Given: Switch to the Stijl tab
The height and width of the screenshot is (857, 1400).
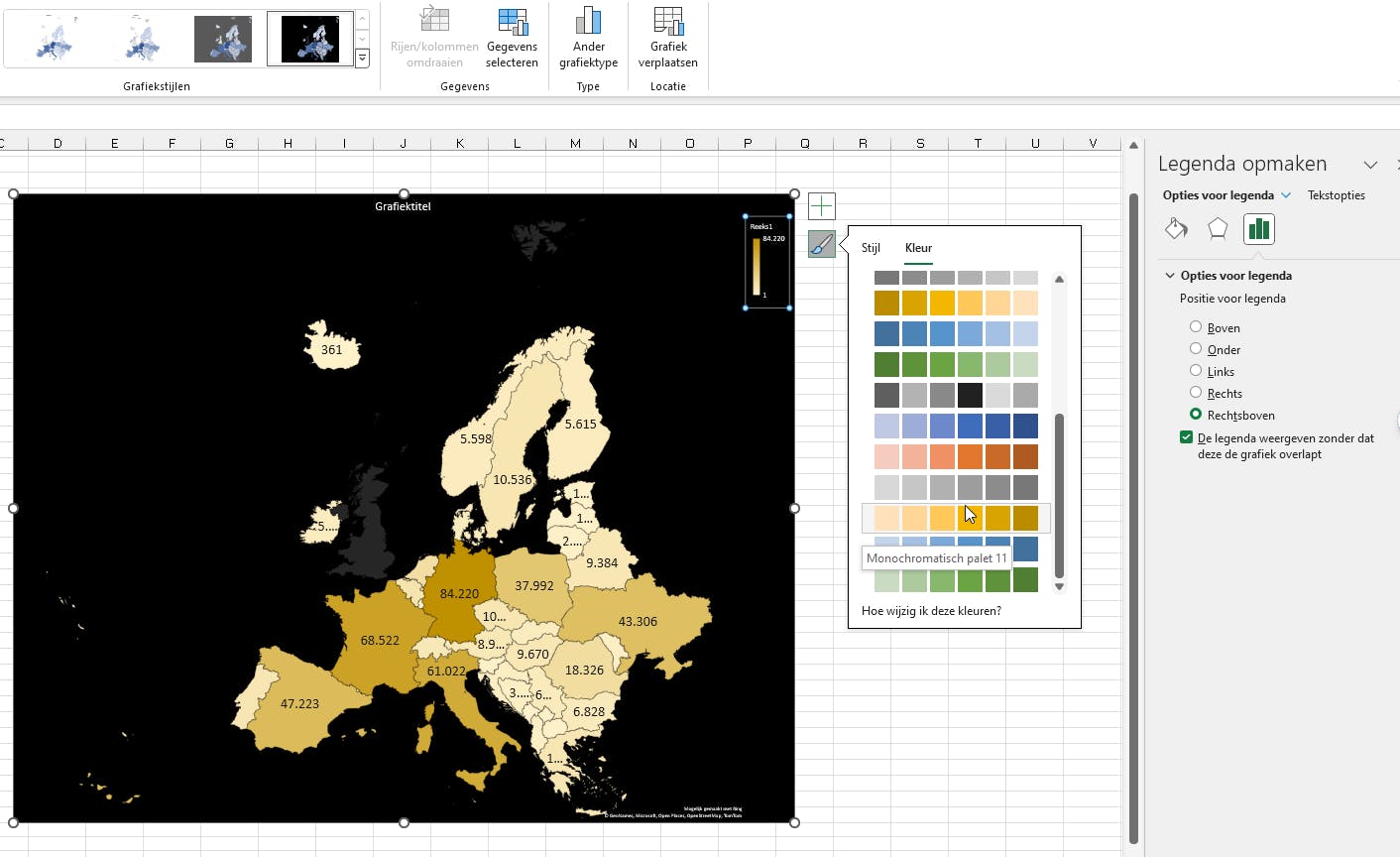Looking at the screenshot, I should point(871,248).
